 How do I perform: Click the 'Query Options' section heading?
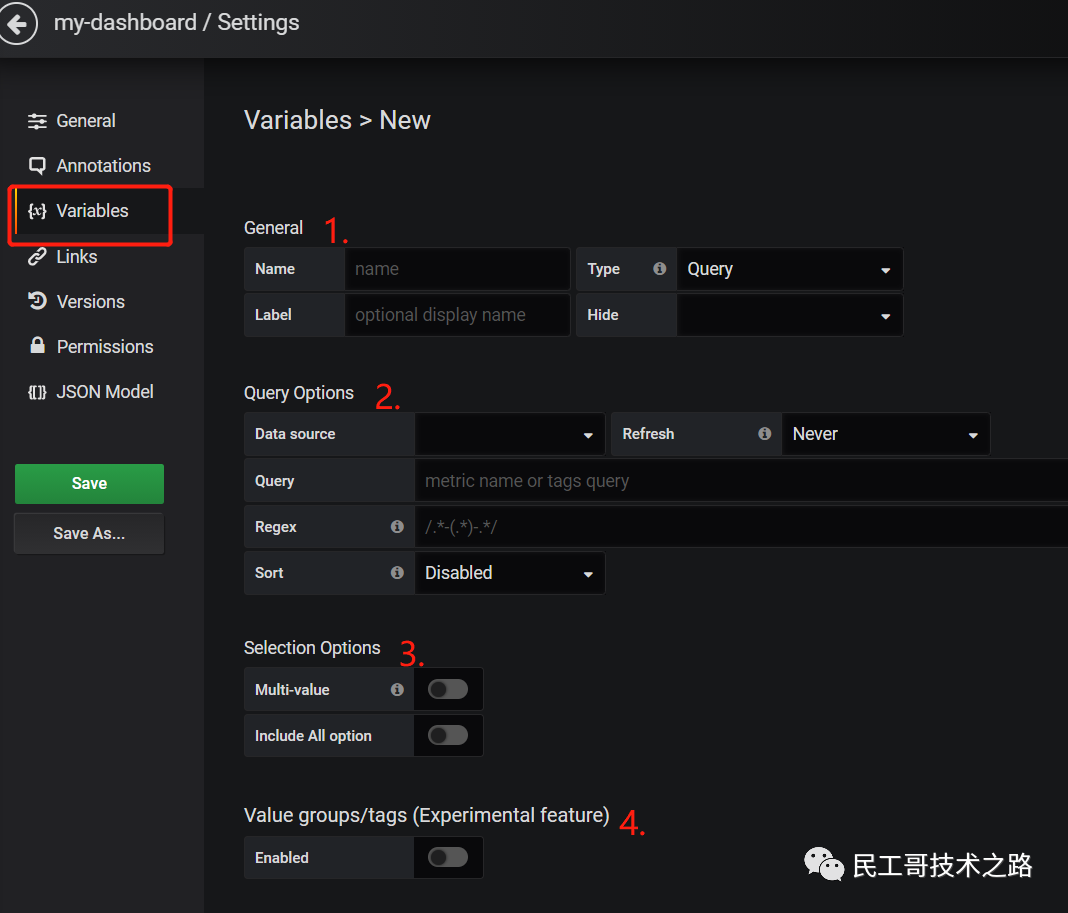pos(299,393)
